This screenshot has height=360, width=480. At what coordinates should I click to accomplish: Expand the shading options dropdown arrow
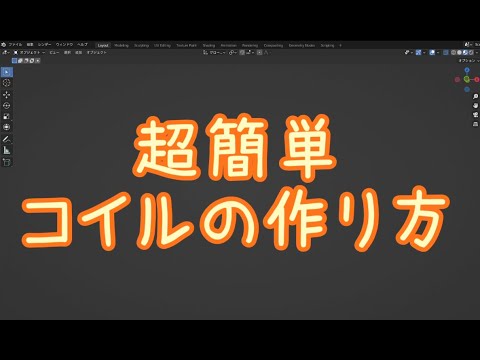coord(477,53)
